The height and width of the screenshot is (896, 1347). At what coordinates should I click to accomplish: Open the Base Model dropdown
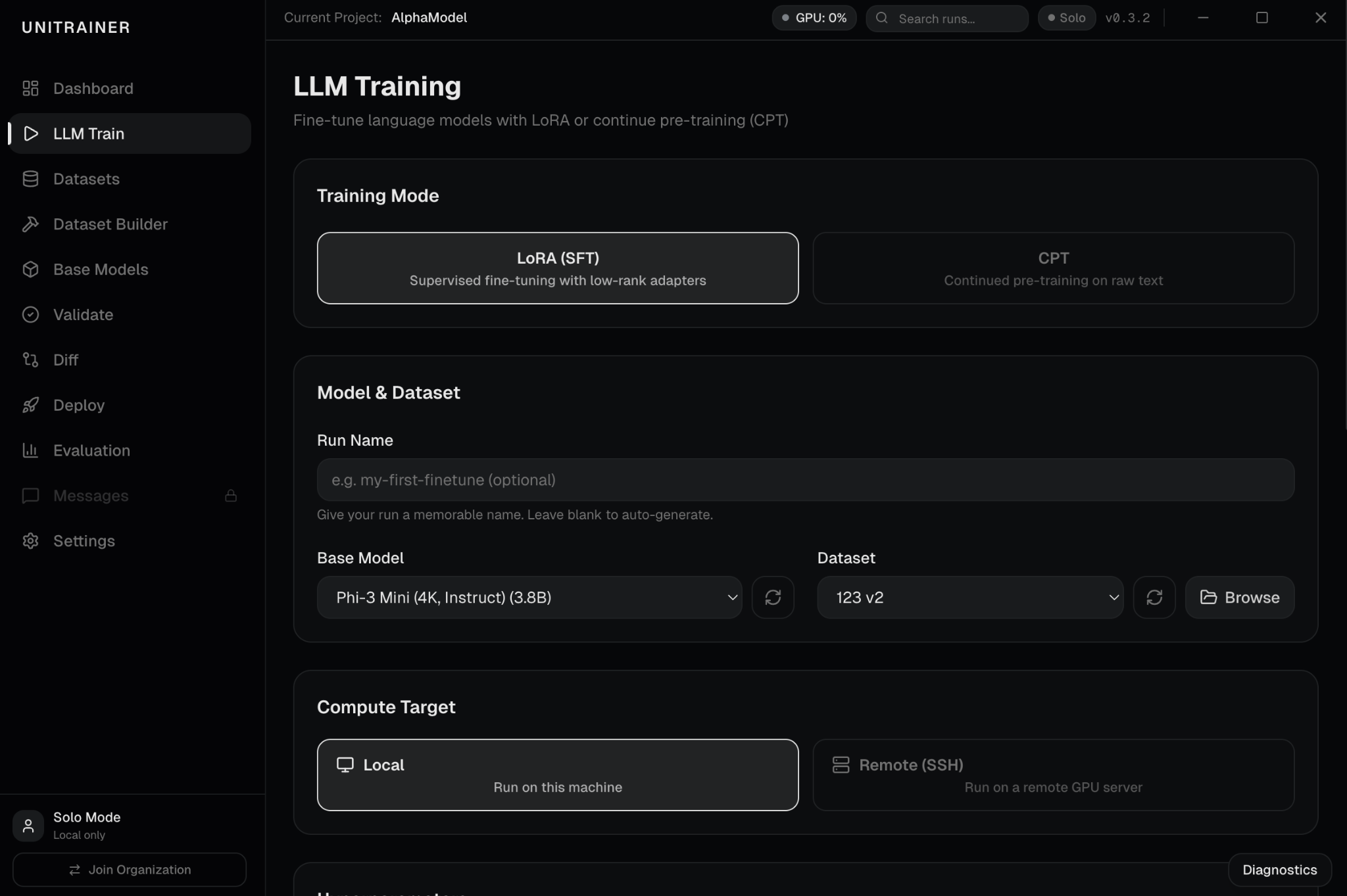click(529, 598)
